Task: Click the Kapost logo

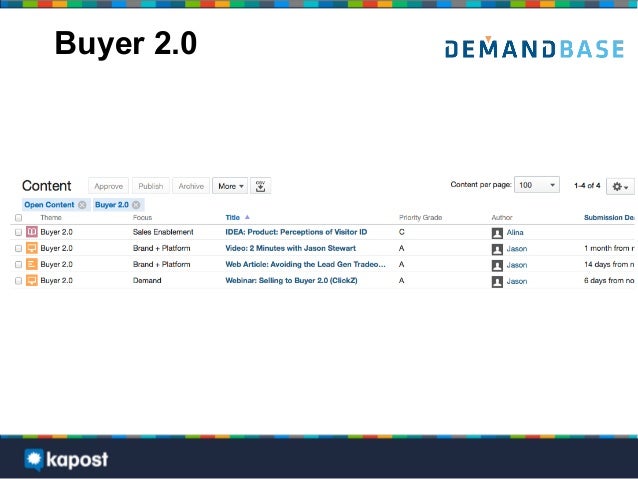Action: click(x=66, y=459)
